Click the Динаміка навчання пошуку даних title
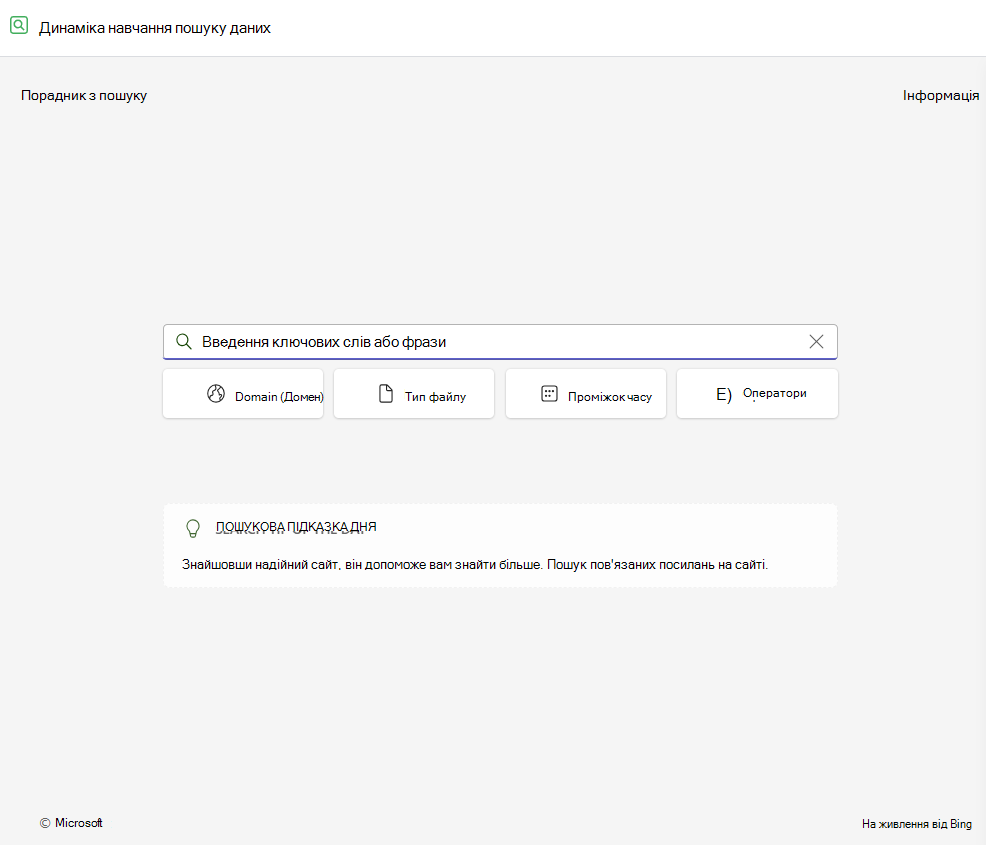Viewport: 986px width, 845px height. 155,28
